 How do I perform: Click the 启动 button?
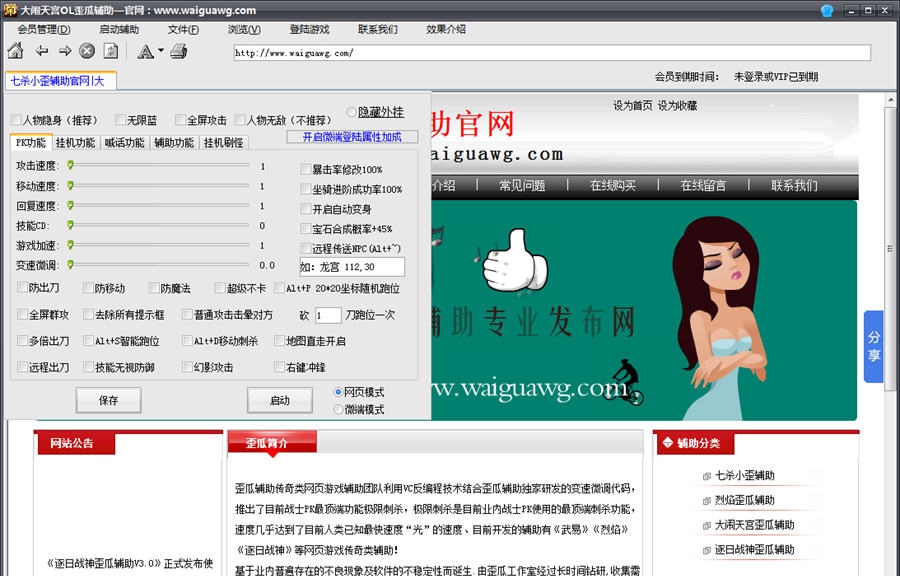[280, 400]
